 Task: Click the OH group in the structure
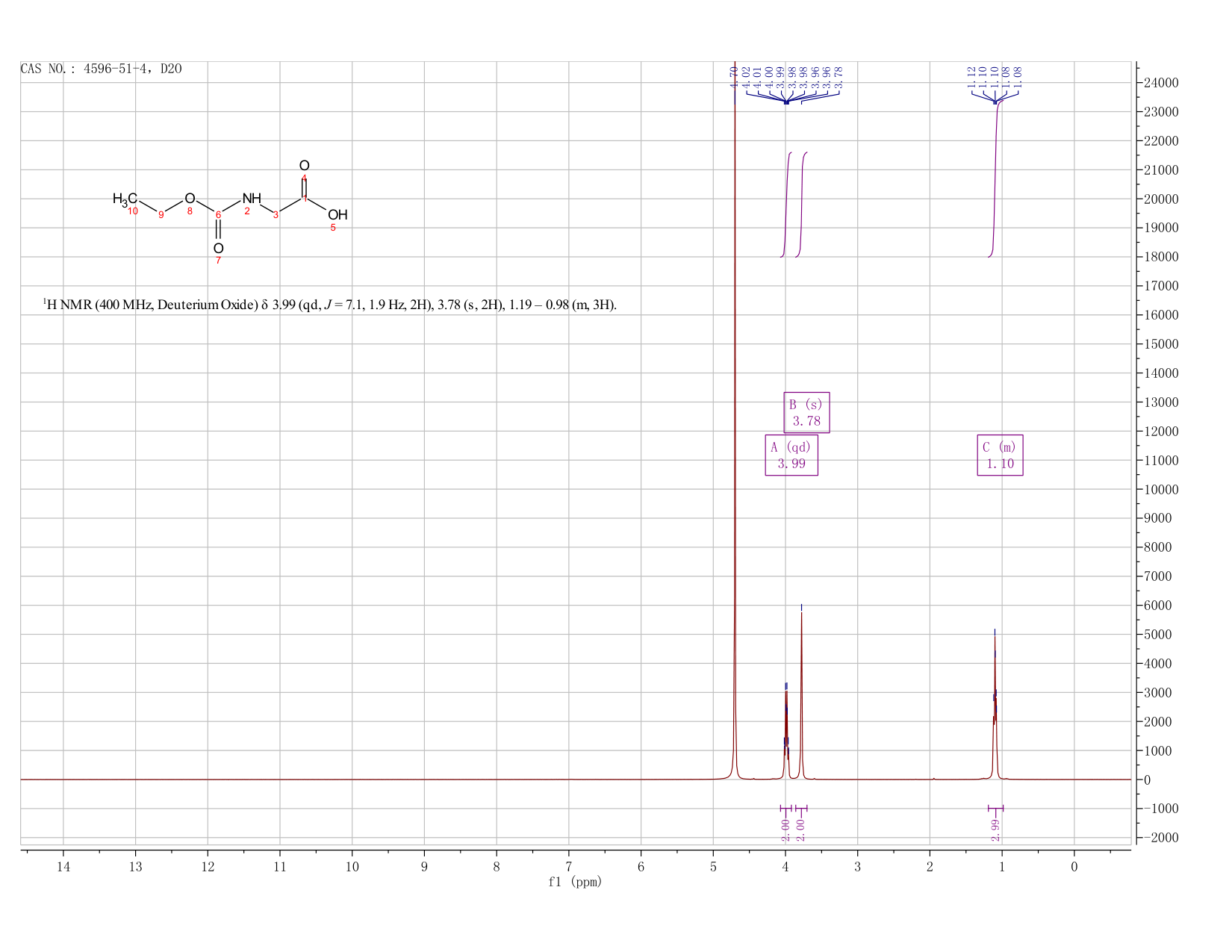coord(337,215)
